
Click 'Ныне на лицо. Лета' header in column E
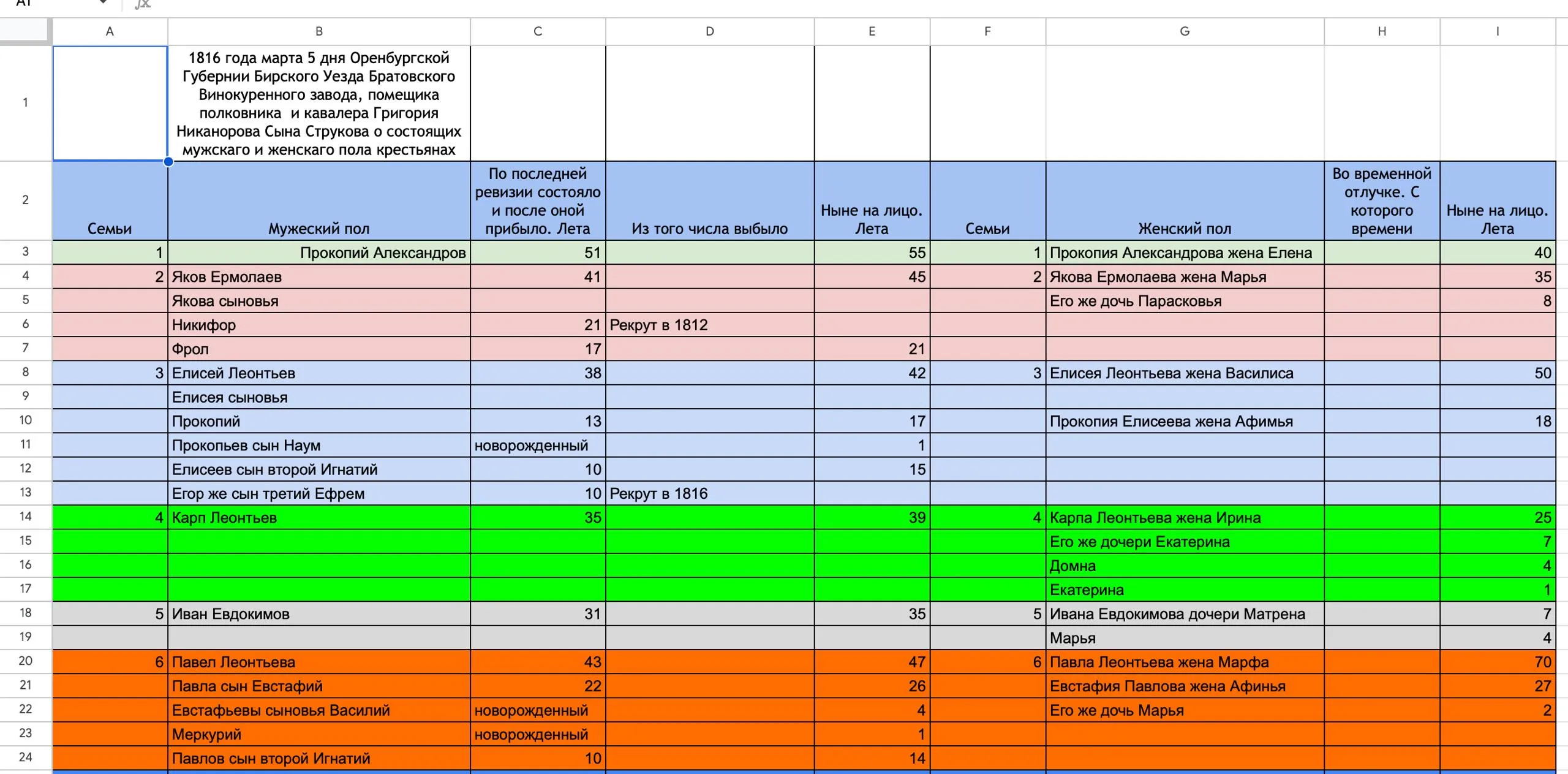(872, 200)
